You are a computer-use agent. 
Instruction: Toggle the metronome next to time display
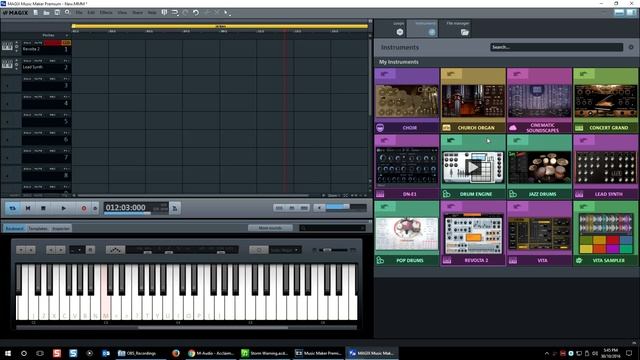(175, 208)
